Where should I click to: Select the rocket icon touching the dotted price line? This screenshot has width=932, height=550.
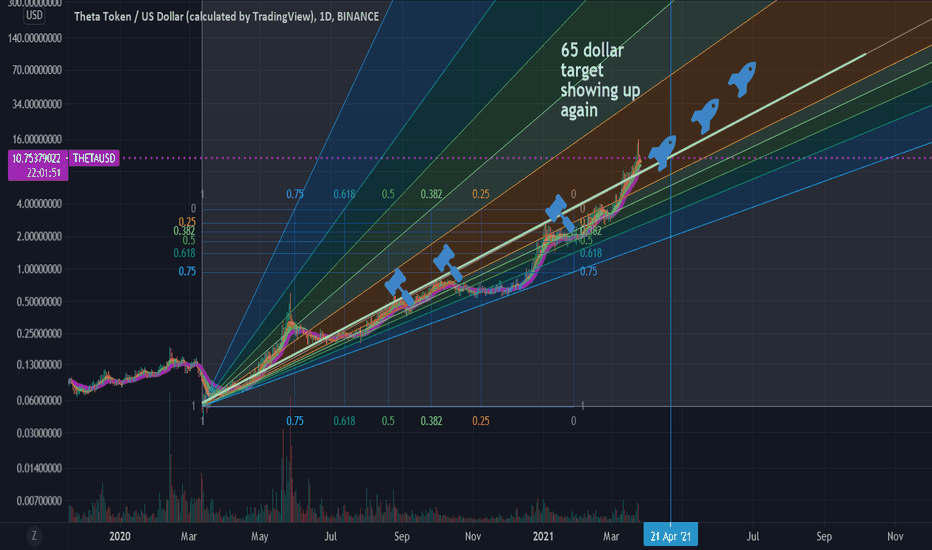click(x=662, y=153)
